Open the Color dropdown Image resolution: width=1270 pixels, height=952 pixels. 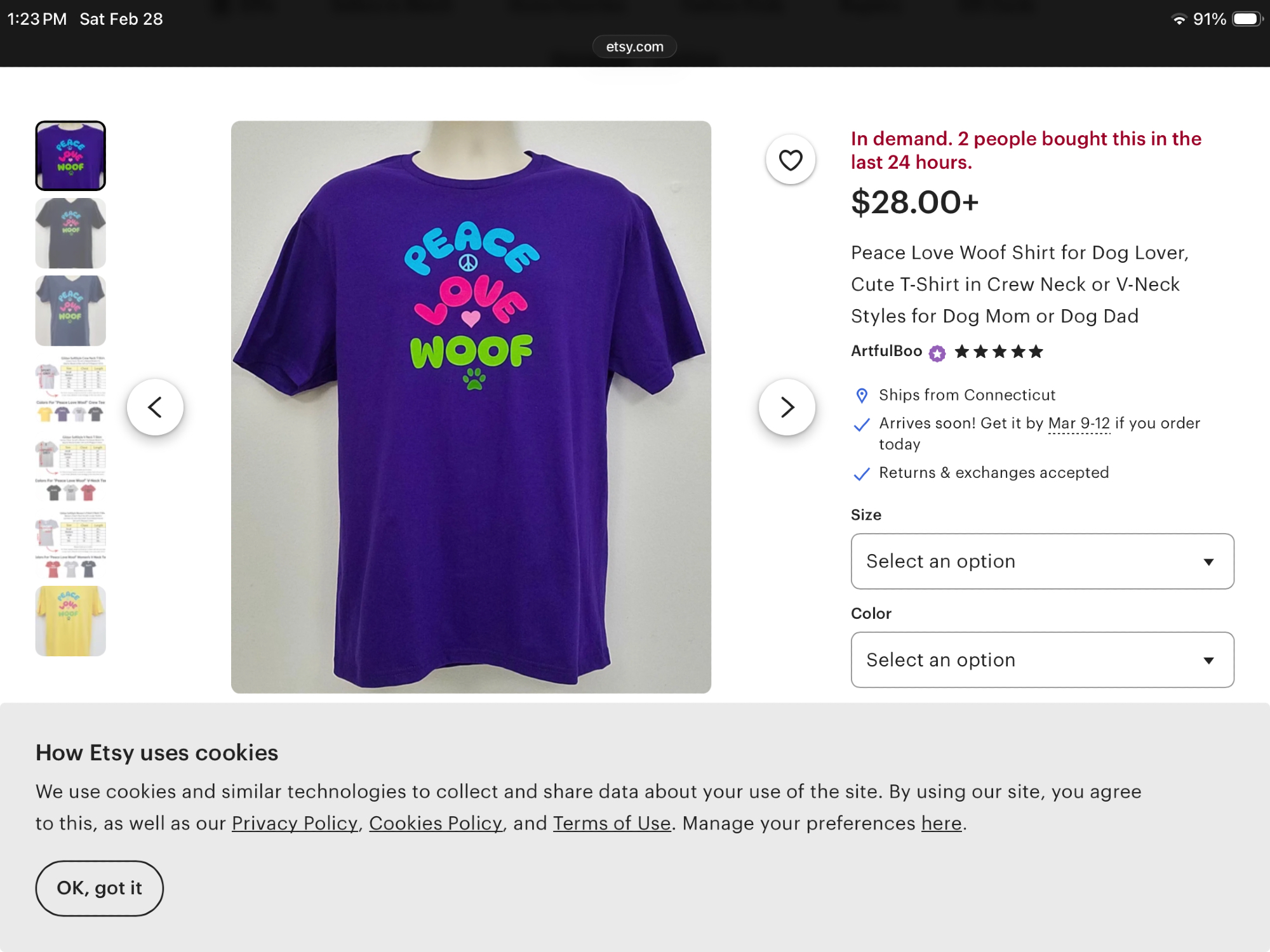tap(1042, 659)
